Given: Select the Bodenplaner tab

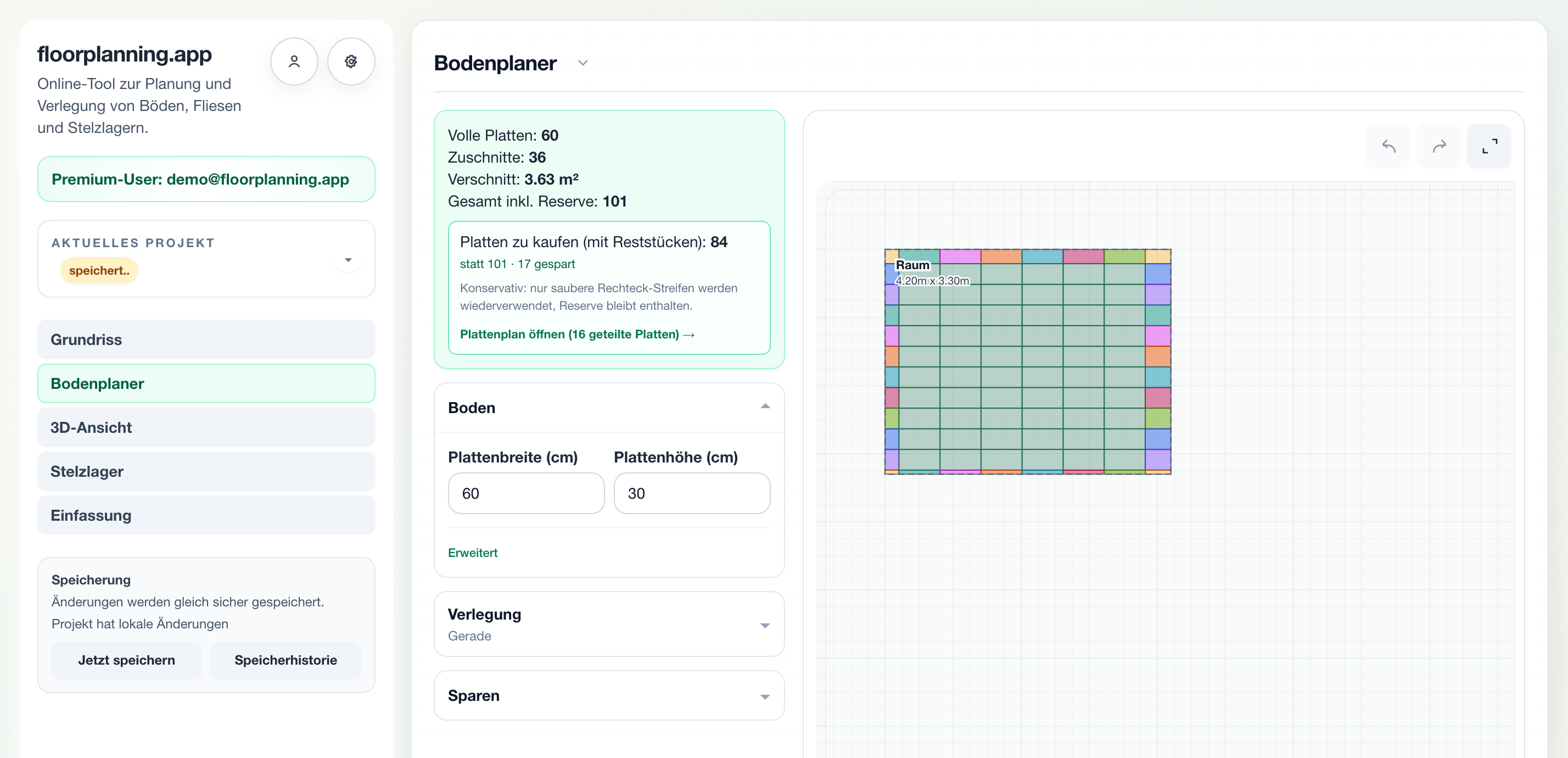Looking at the screenshot, I should coord(206,383).
